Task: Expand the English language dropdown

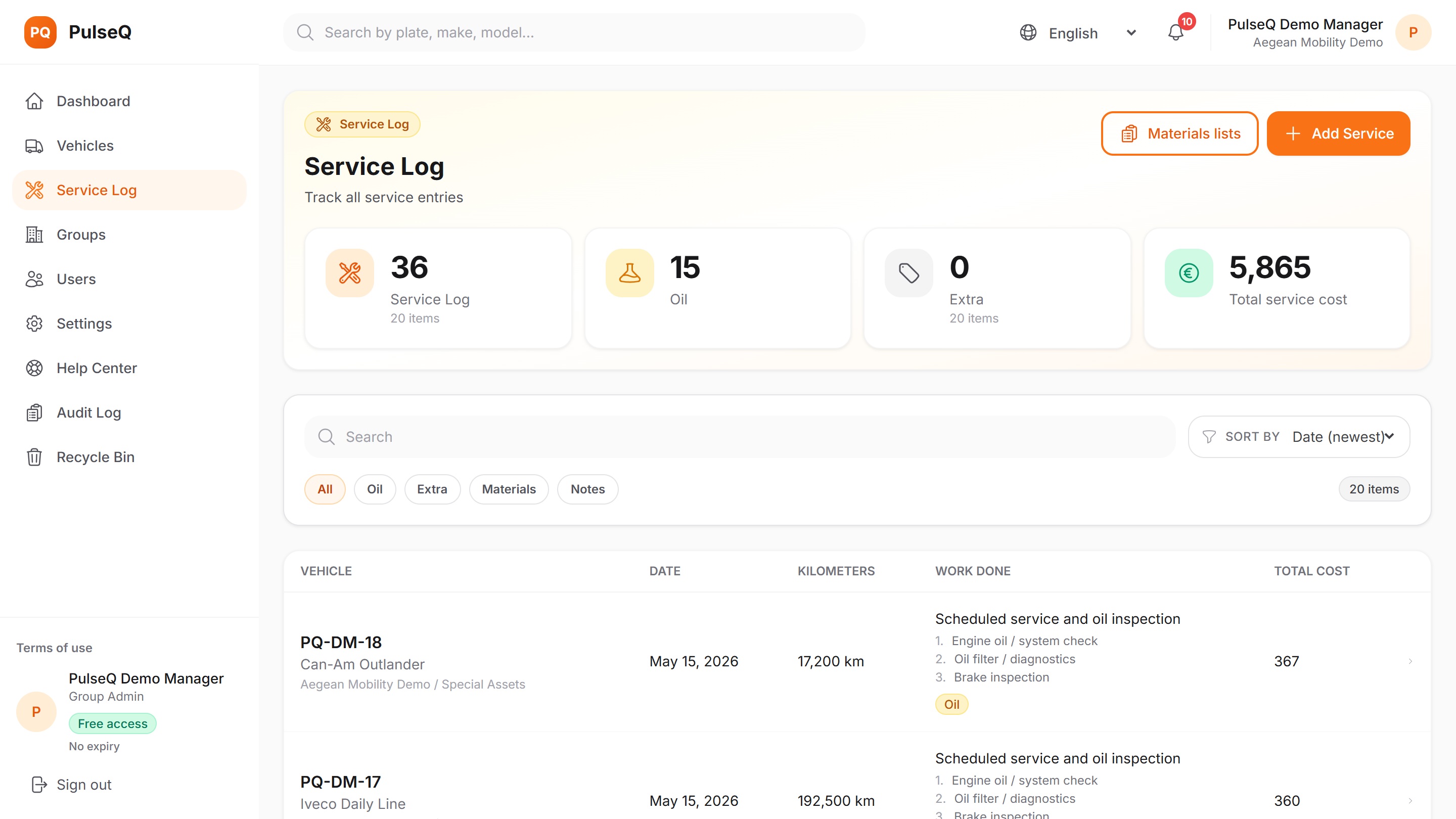Action: 1079,33
